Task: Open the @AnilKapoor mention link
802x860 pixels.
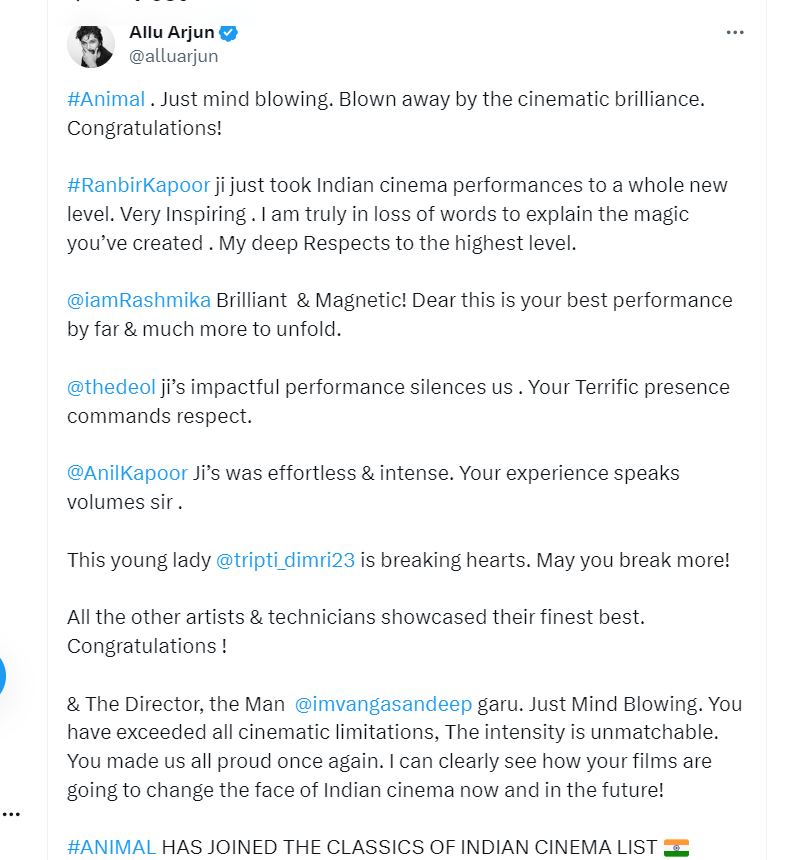Action: (127, 473)
